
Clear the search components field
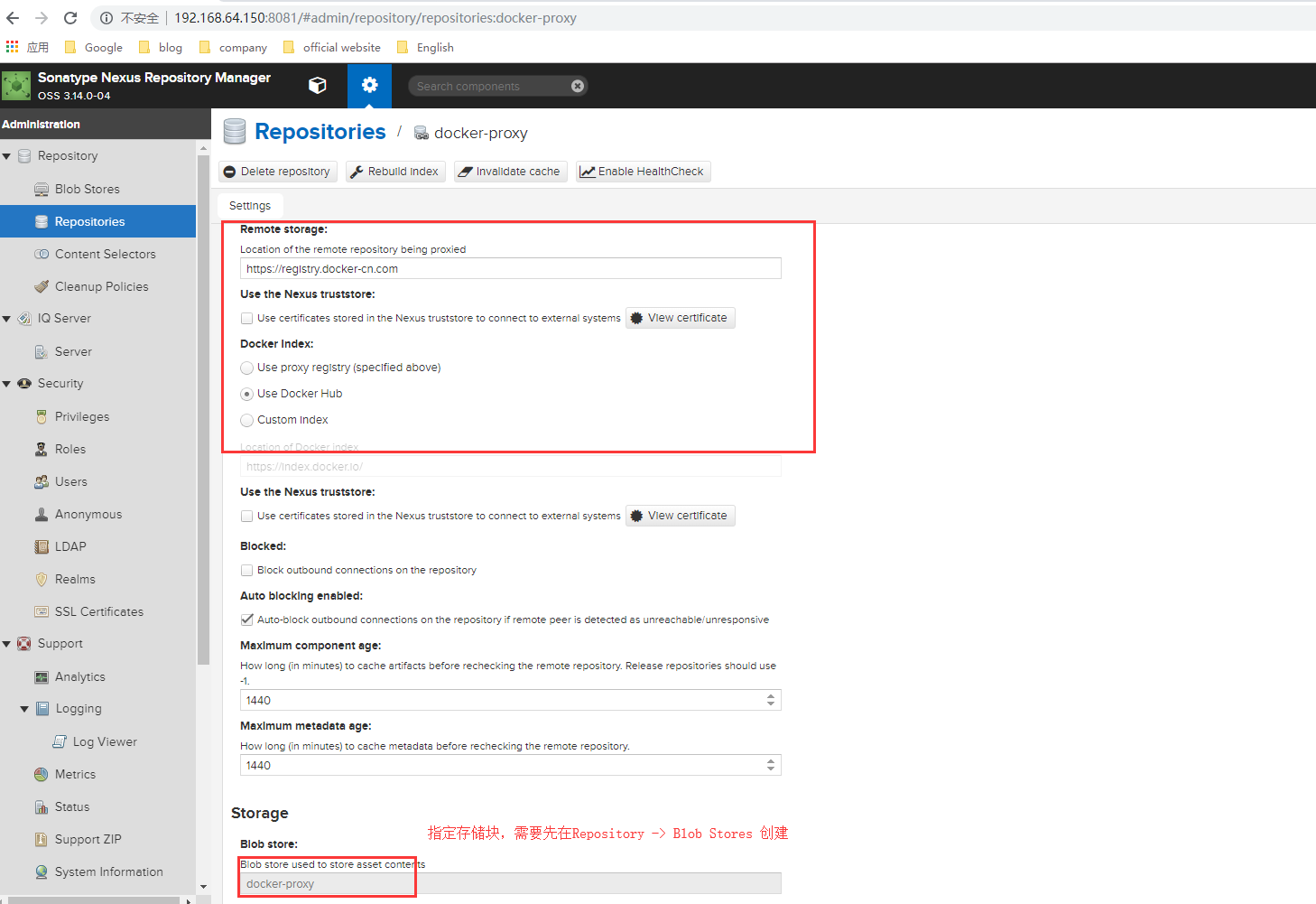point(578,86)
